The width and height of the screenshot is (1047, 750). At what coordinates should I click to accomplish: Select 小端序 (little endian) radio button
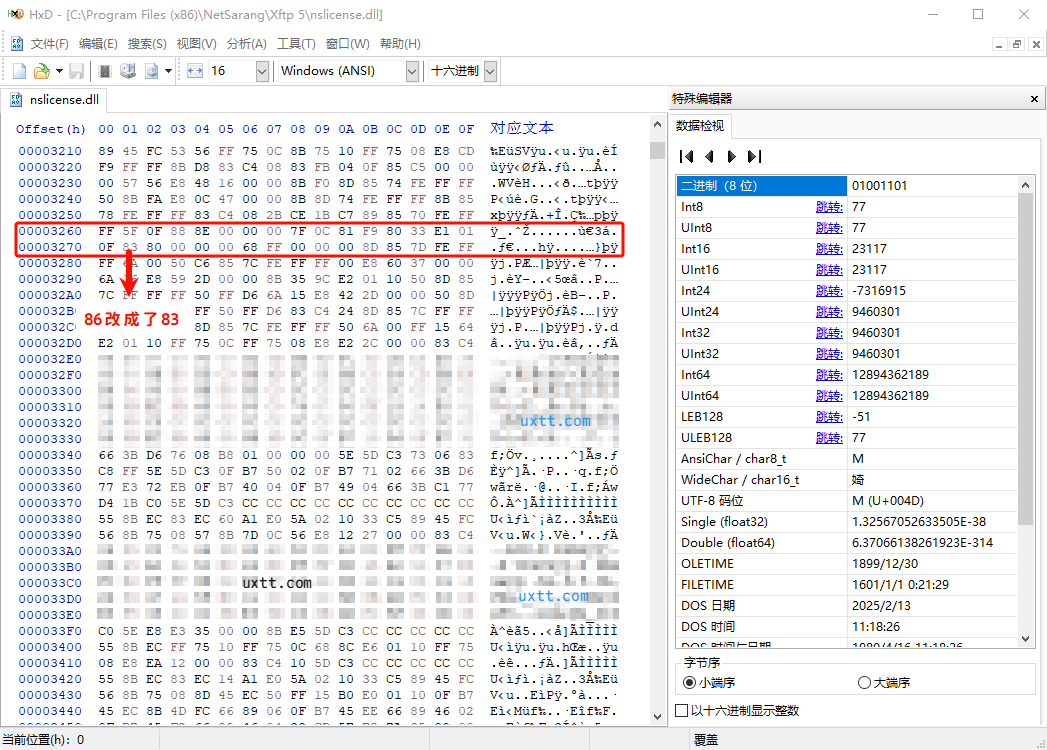click(690, 682)
